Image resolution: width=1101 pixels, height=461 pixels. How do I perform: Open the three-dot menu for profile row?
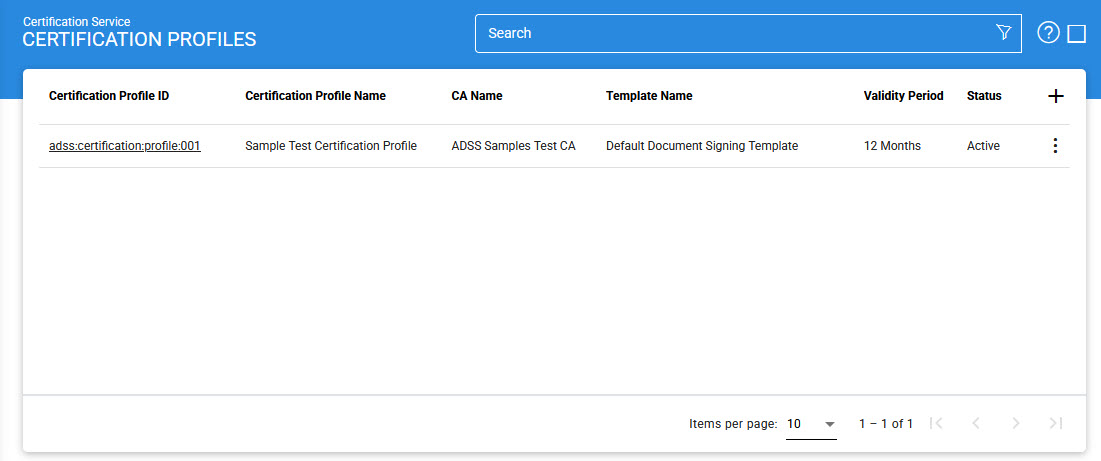coord(1054,146)
